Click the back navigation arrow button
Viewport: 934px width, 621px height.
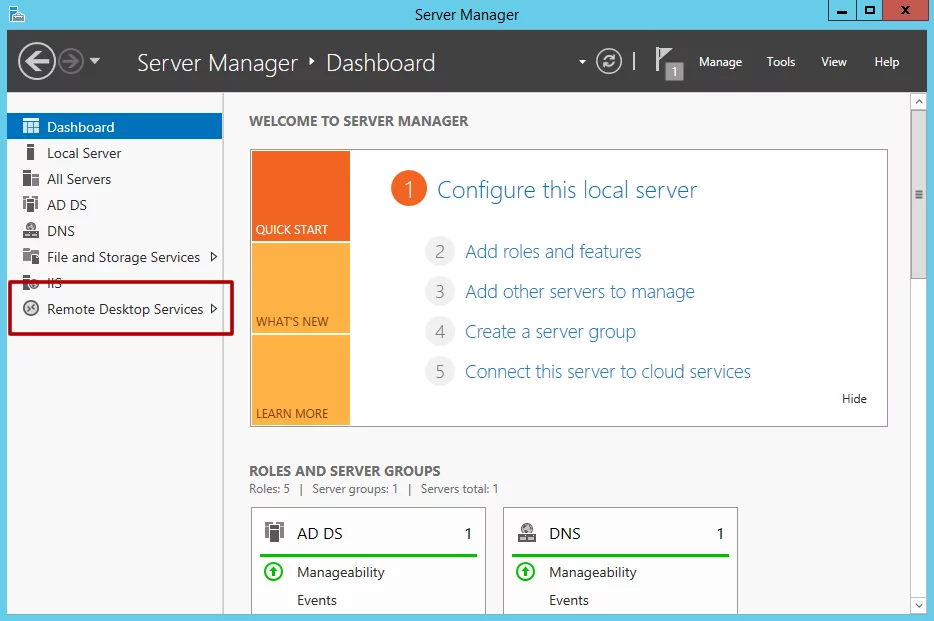click(x=37, y=62)
